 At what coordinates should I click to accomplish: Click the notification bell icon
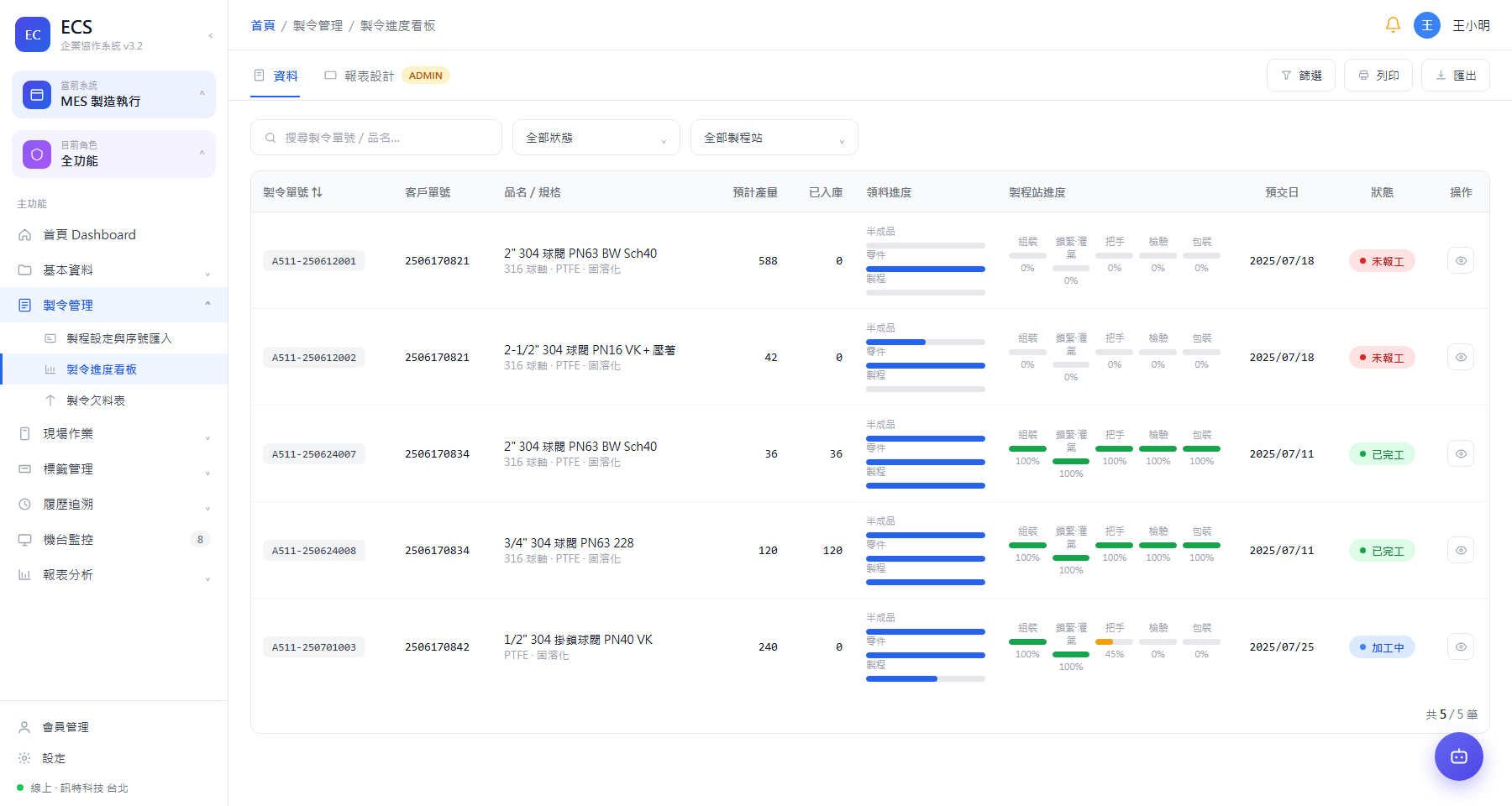pyautogui.click(x=1393, y=25)
